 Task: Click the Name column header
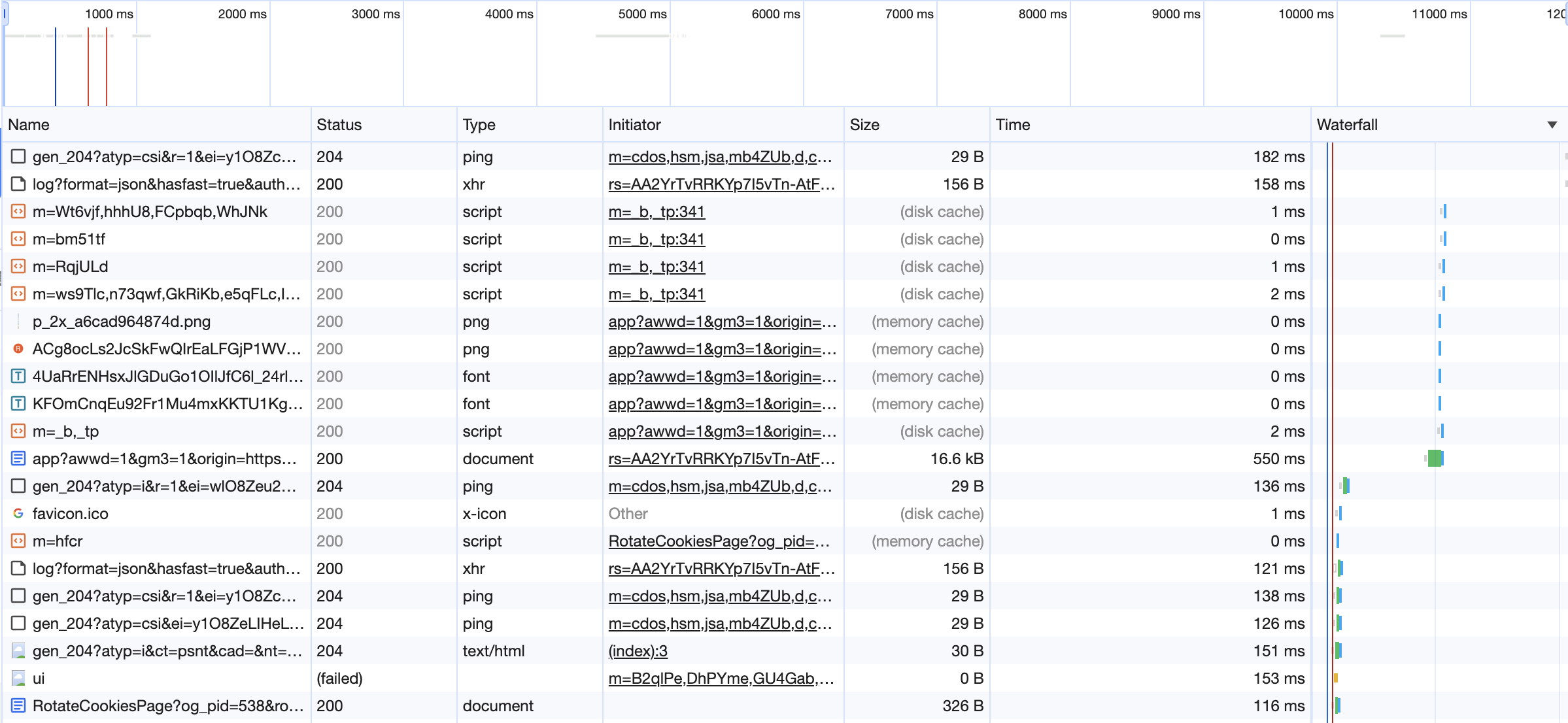pyautogui.click(x=29, y=125)
